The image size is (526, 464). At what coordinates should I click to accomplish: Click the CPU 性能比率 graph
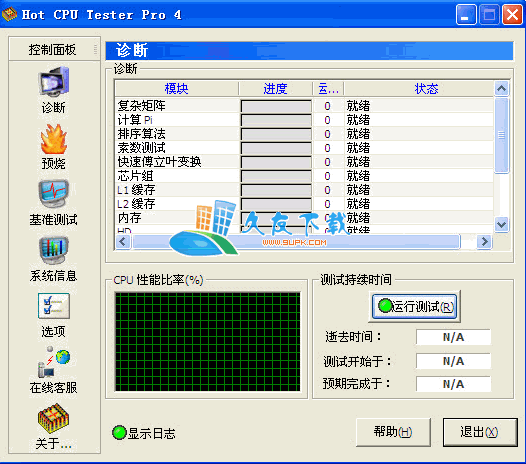208,342
